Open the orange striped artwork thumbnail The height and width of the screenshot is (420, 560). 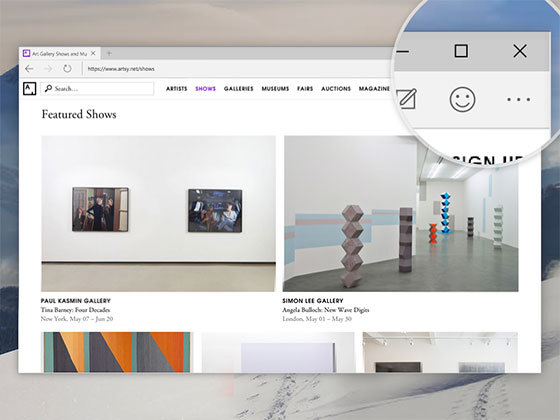117,352
